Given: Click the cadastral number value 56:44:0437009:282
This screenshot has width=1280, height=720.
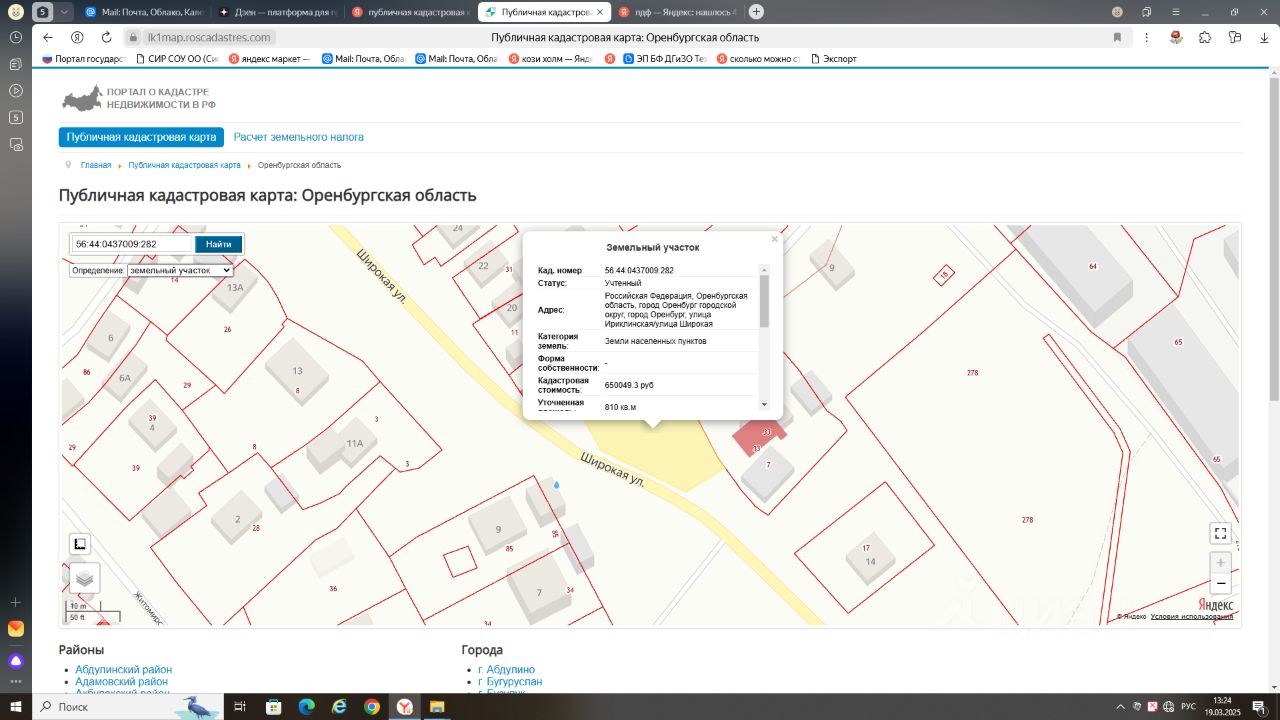Looking at the screenshot, I should [x=639, y=270].
